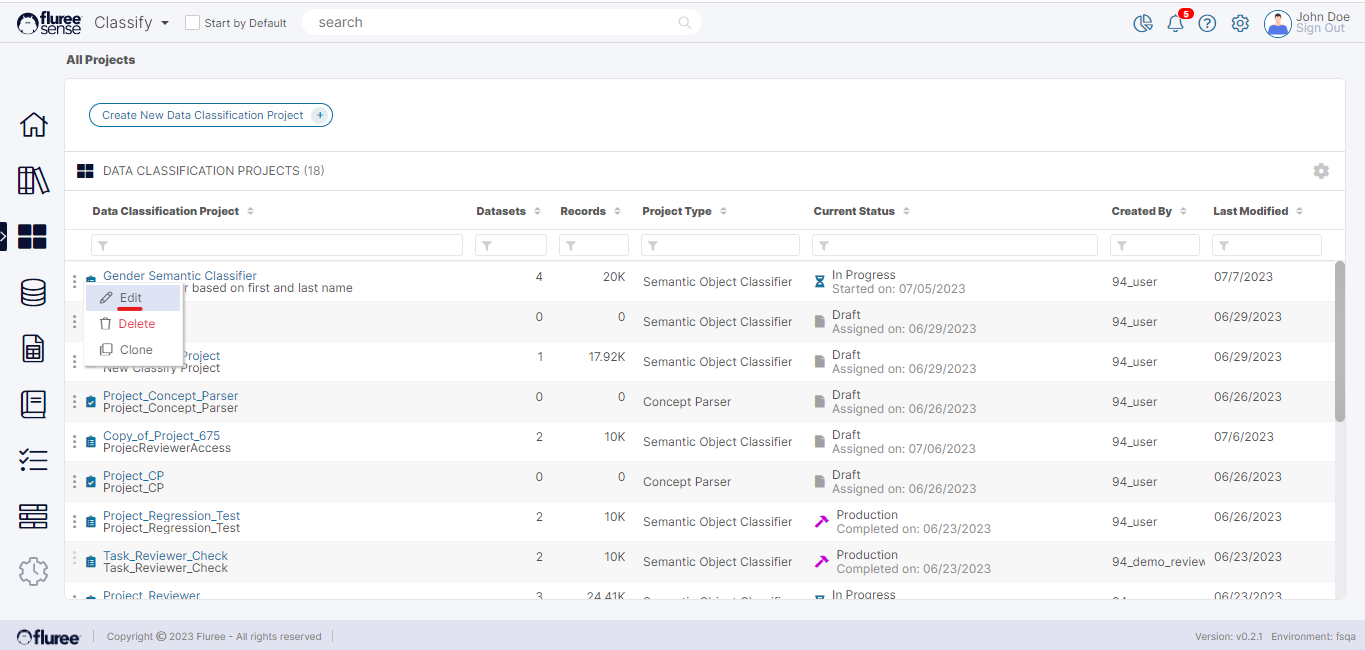Viewport: 1365px width, 650px height.
Task: Click Create New Data Classification Project button
Action: (210, 115)
